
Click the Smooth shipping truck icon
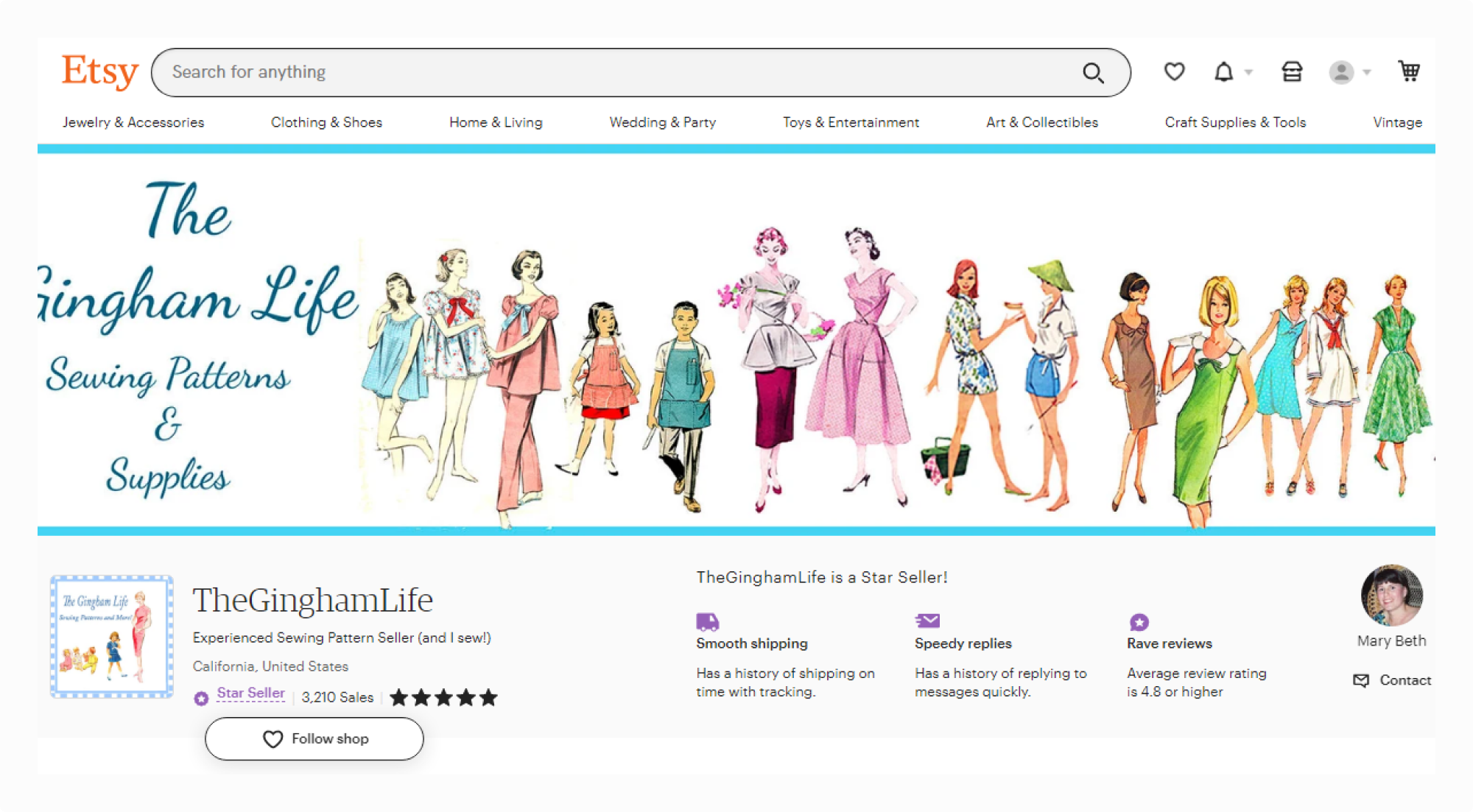point(708,622)
